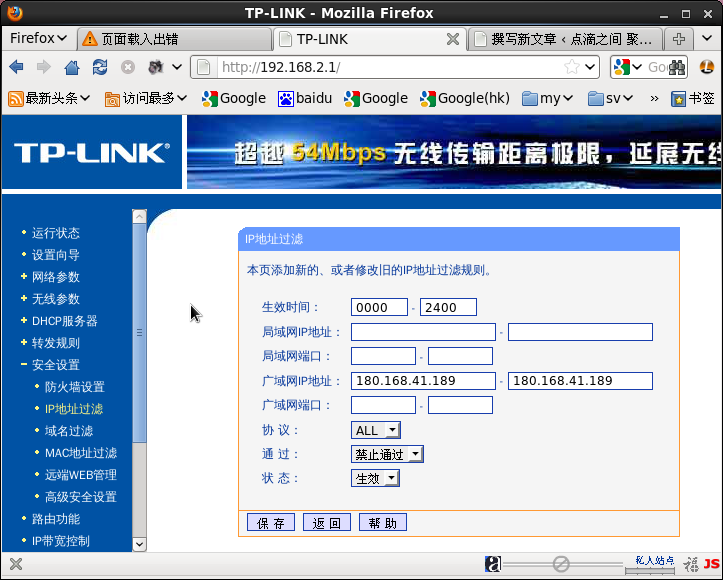Close the TP-LINK tab
This screenshot has height=580, width=723.
click(453, 39)
